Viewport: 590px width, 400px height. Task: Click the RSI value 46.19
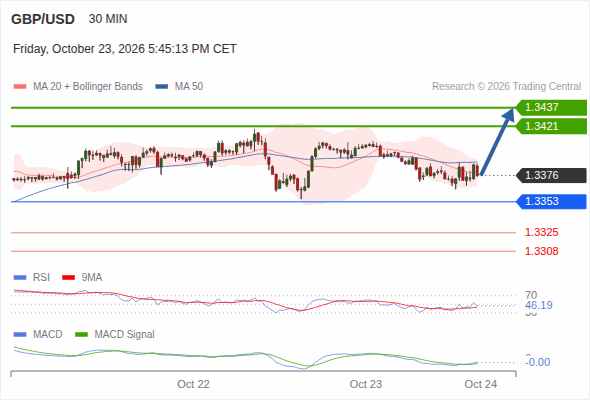click(x=539, y=305)
